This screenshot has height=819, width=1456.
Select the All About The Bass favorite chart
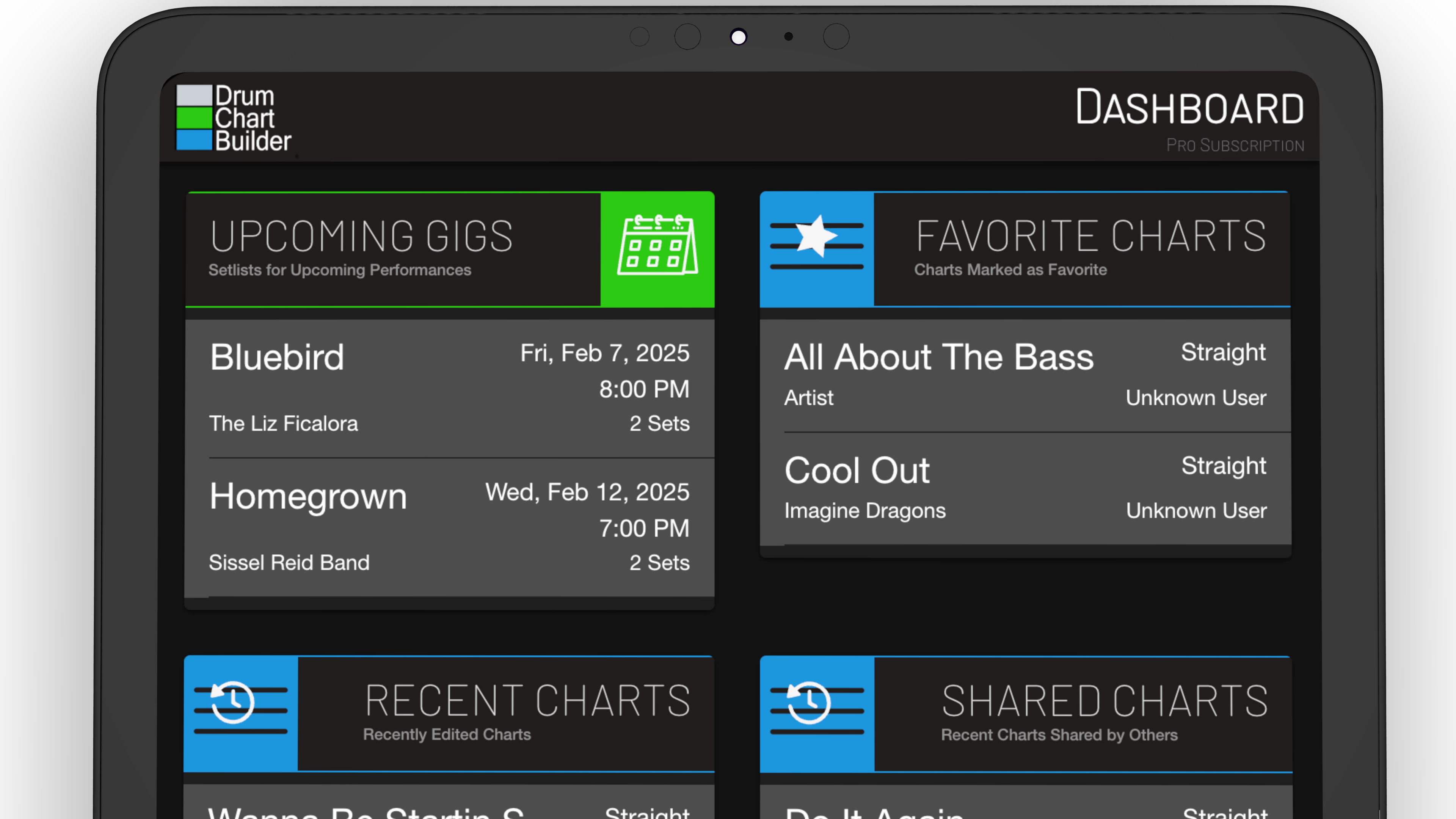pyautogui.click(x=1026, y=375)
